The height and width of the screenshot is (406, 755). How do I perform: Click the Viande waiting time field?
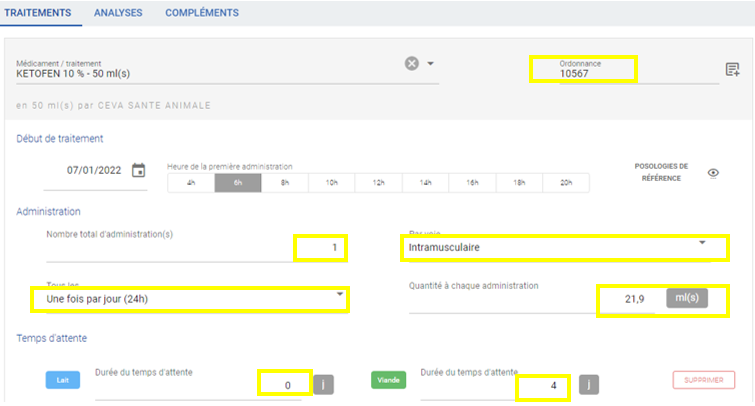point(495,385)
